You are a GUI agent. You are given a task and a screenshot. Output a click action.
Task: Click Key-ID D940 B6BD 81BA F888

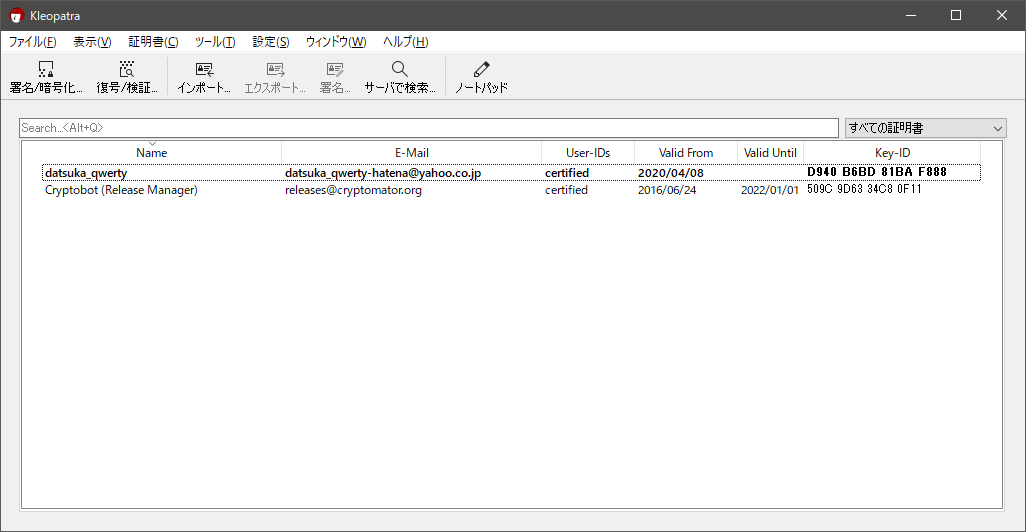point(877,172)
